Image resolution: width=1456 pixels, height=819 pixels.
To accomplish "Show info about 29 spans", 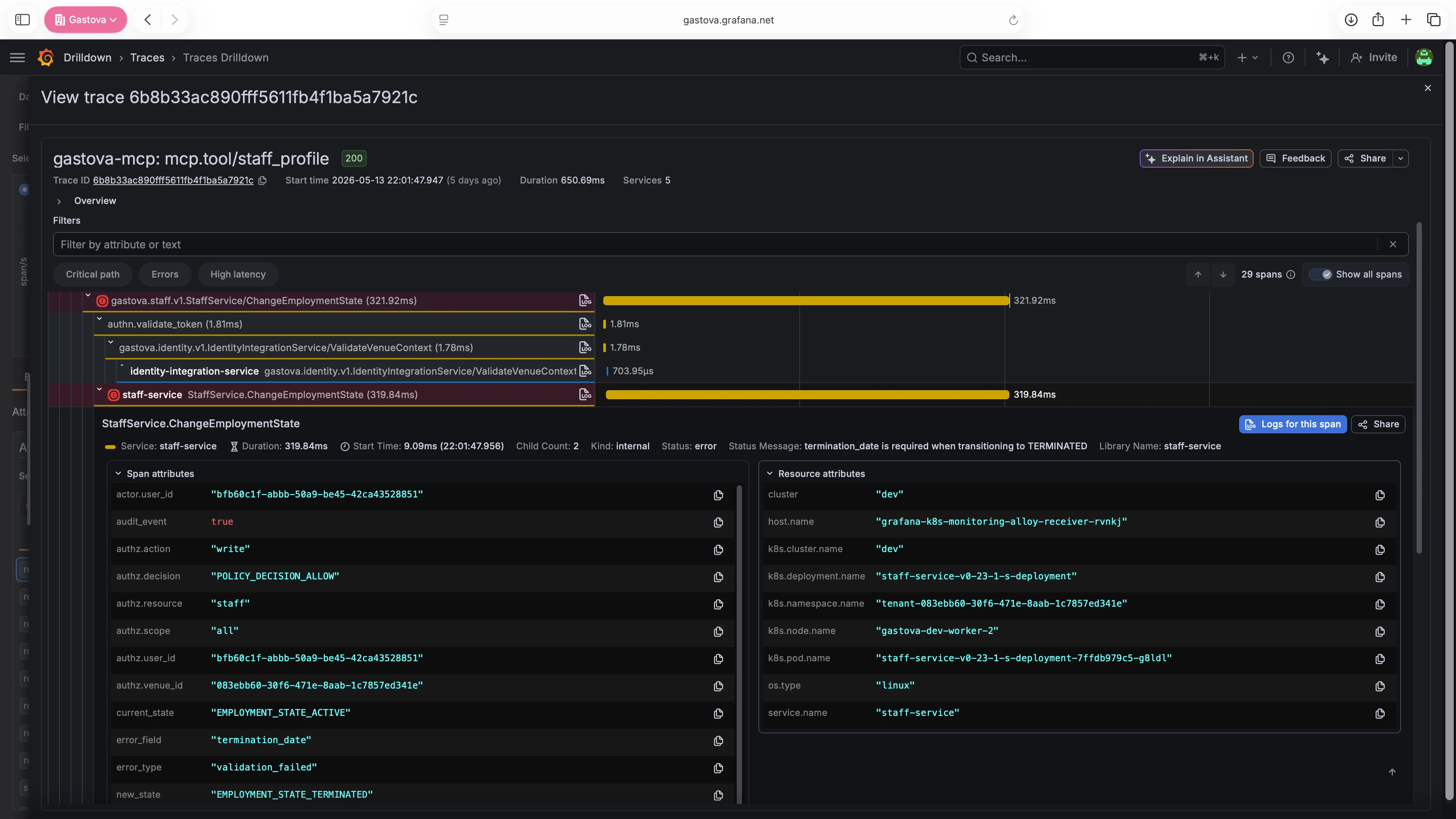I will [1291, 275].
